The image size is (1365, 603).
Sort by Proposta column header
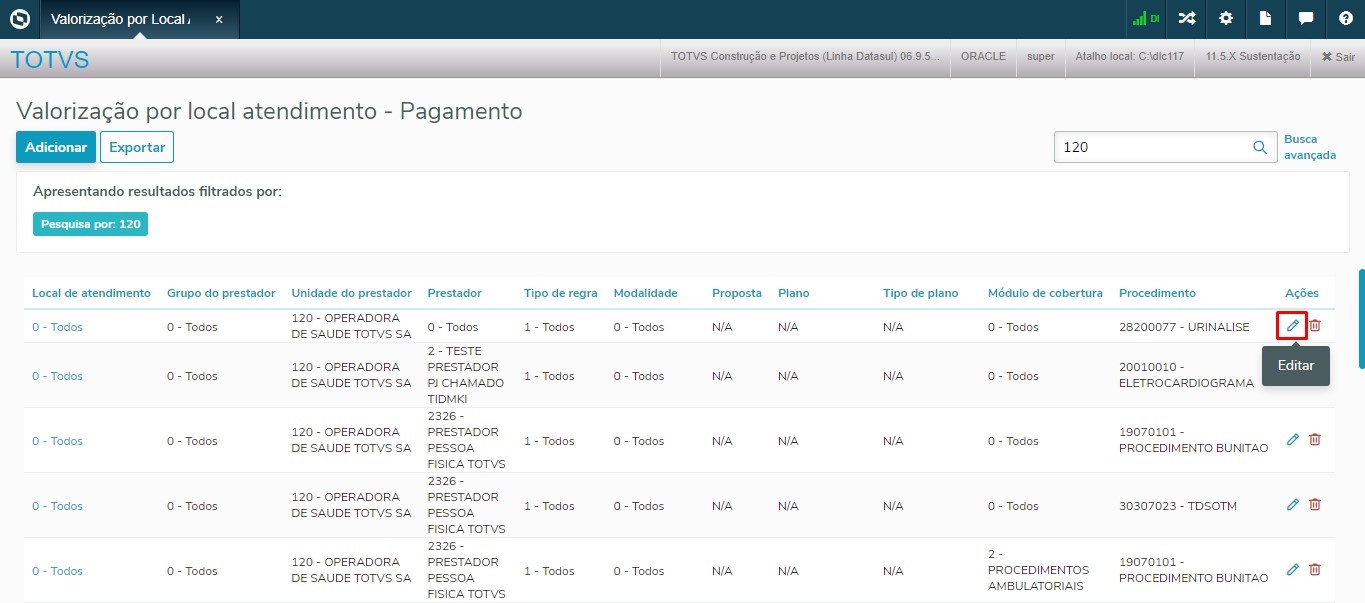tap(737, 293)
